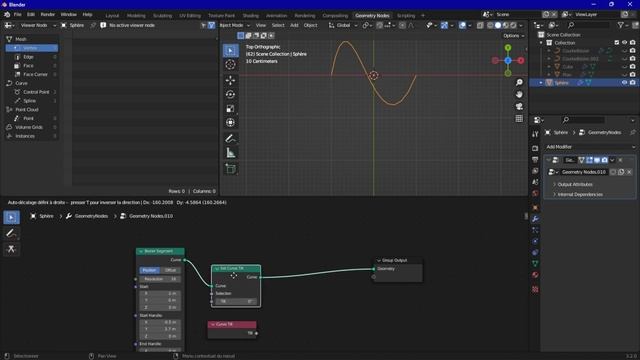Open the viewport Options dropdown
This screenshot has width=640, height=360.
click(x=513, y=36)
